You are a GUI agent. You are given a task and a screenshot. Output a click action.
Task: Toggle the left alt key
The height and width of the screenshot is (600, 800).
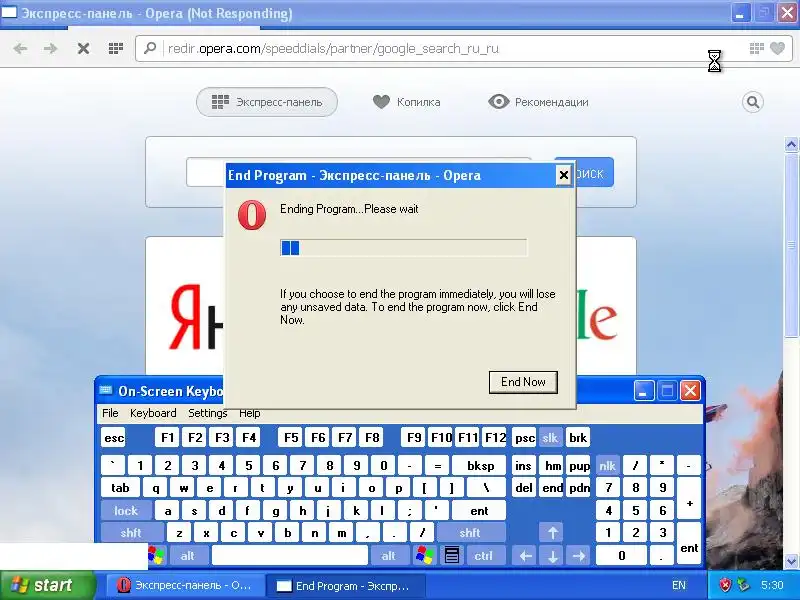click(187, 556)
